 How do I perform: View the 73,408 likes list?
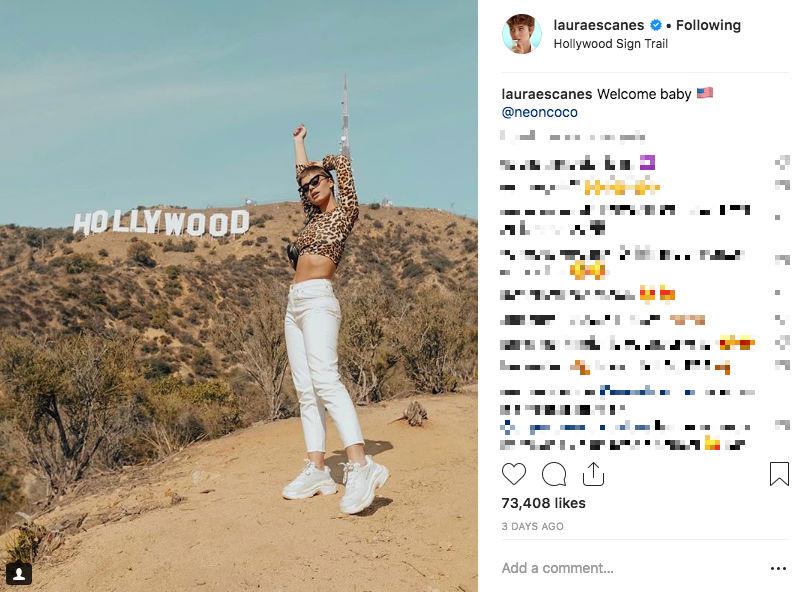click(543, 503)
